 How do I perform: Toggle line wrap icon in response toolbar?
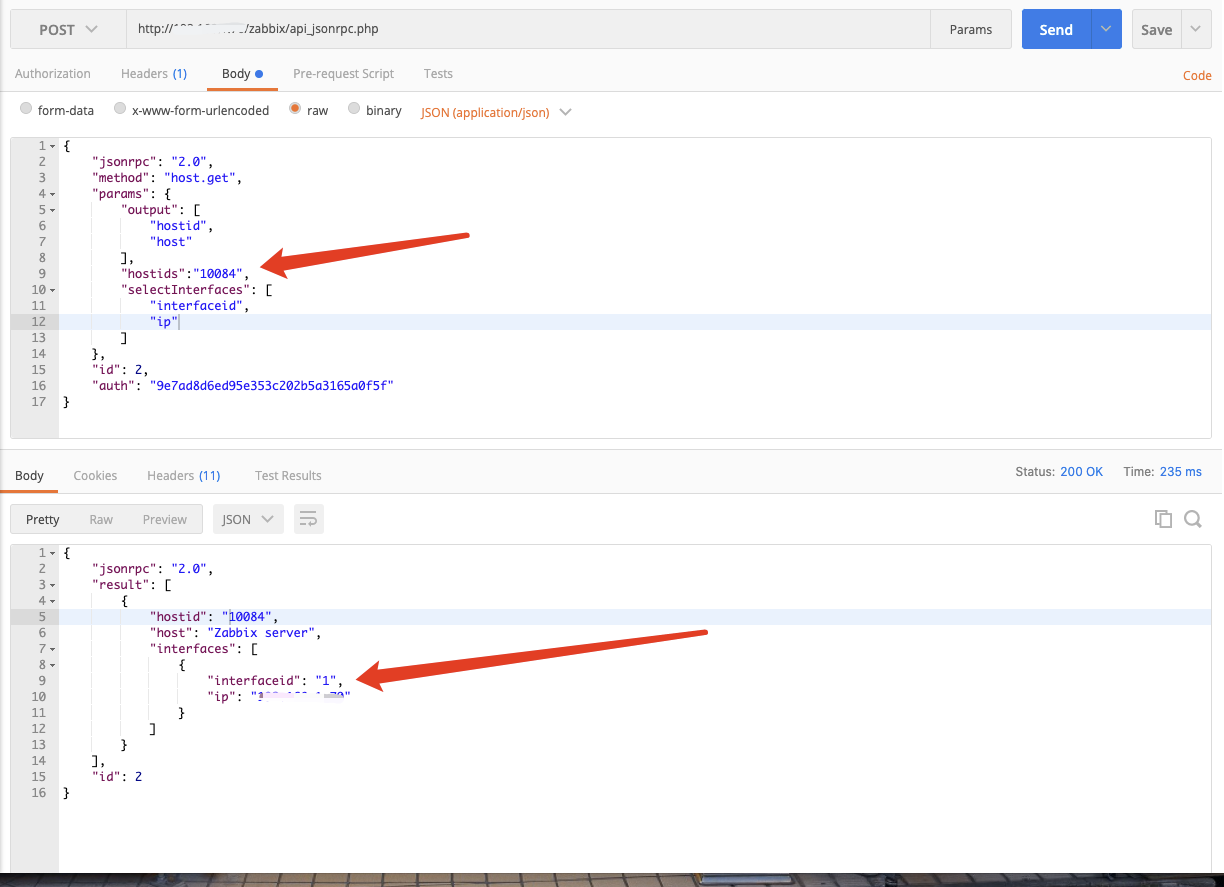[309, 519]
